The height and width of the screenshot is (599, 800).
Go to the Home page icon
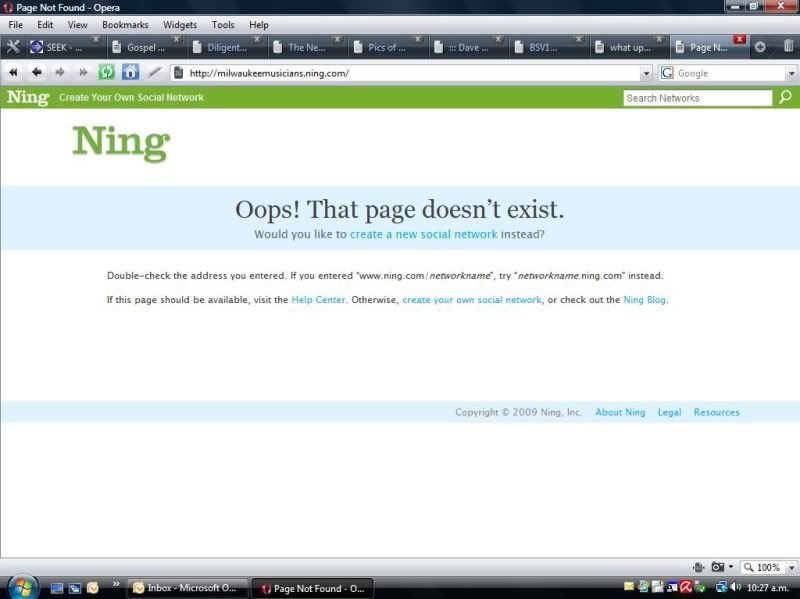[130, 72]
